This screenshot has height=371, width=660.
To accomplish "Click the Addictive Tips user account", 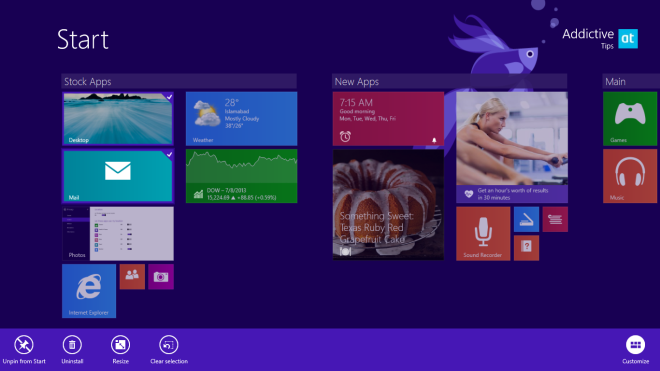I will [600, 38].
